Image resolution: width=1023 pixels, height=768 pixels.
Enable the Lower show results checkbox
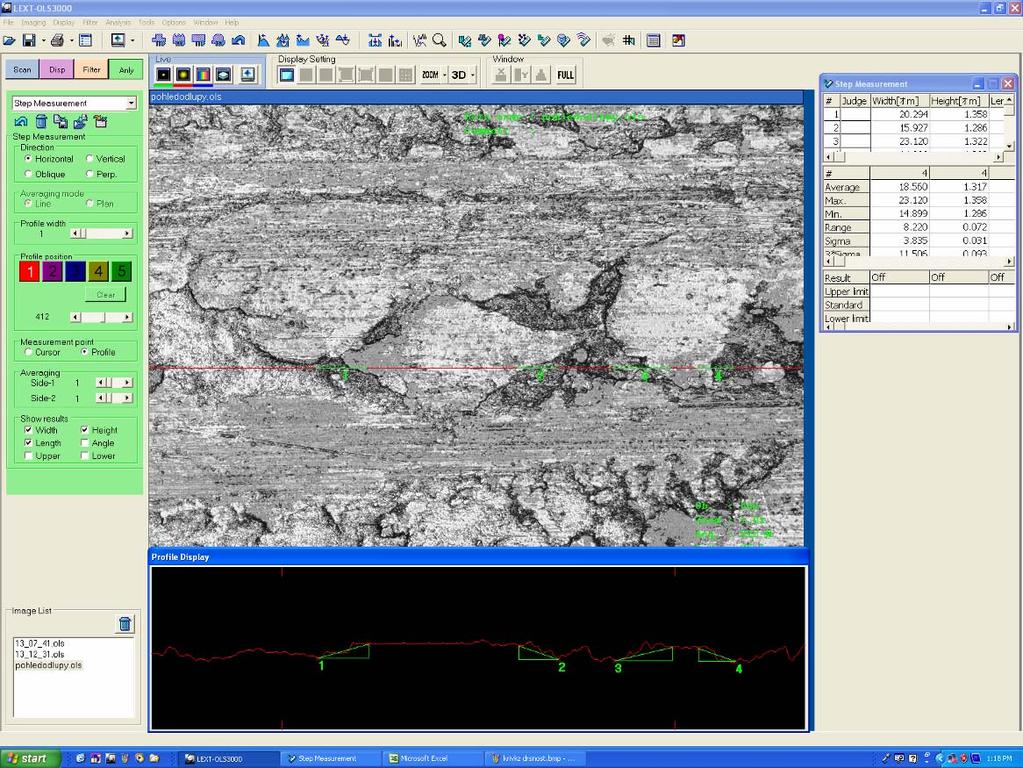(x=85, y=456)
